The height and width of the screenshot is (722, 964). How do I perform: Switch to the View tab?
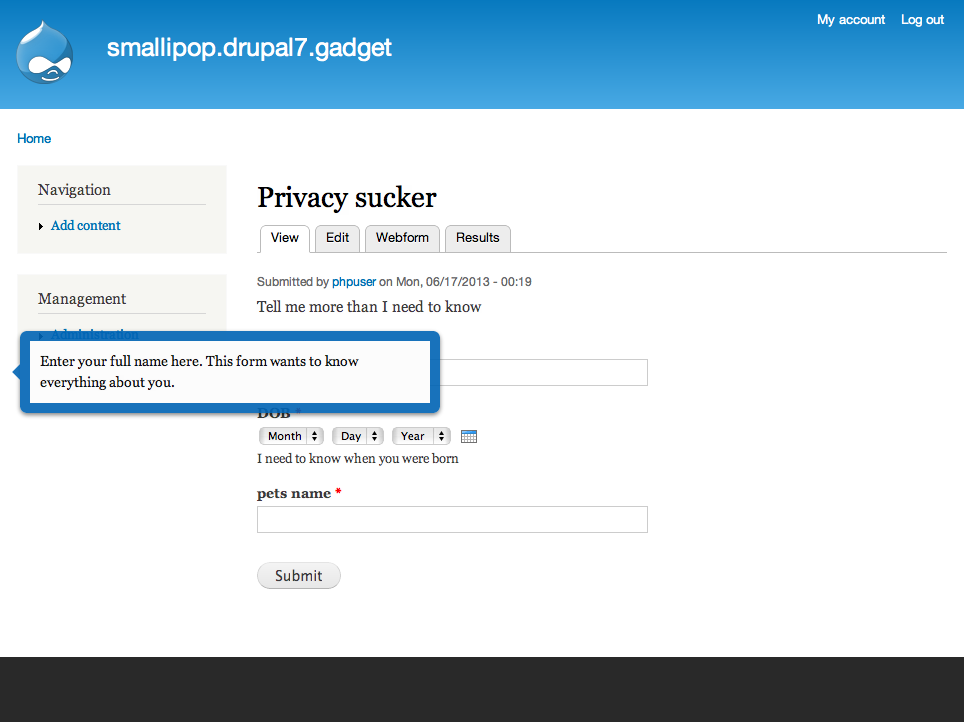click(x=285, y=238)
